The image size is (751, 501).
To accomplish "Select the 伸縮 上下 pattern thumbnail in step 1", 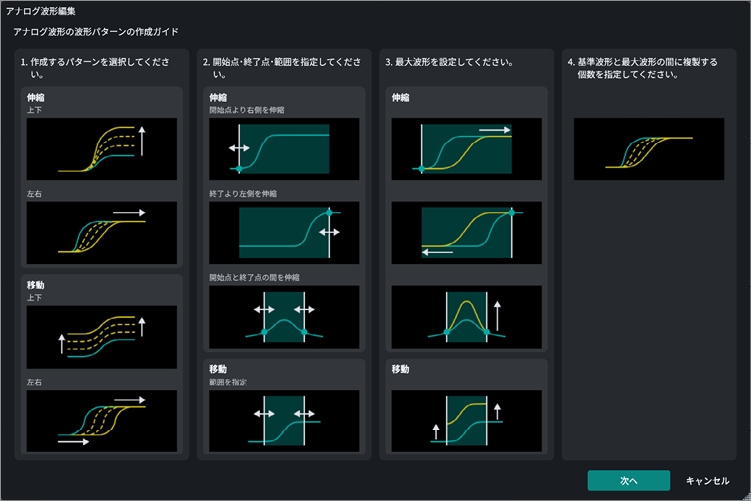I will tap(102, 149).
